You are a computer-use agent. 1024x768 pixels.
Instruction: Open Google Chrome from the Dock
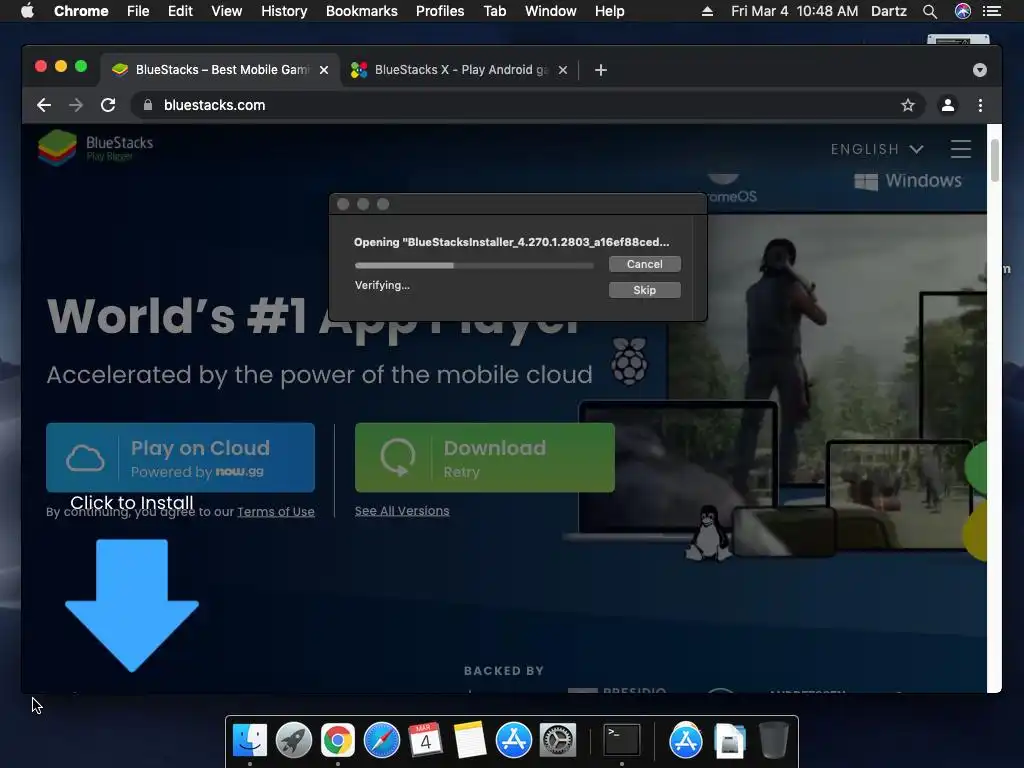click(338, 741)
